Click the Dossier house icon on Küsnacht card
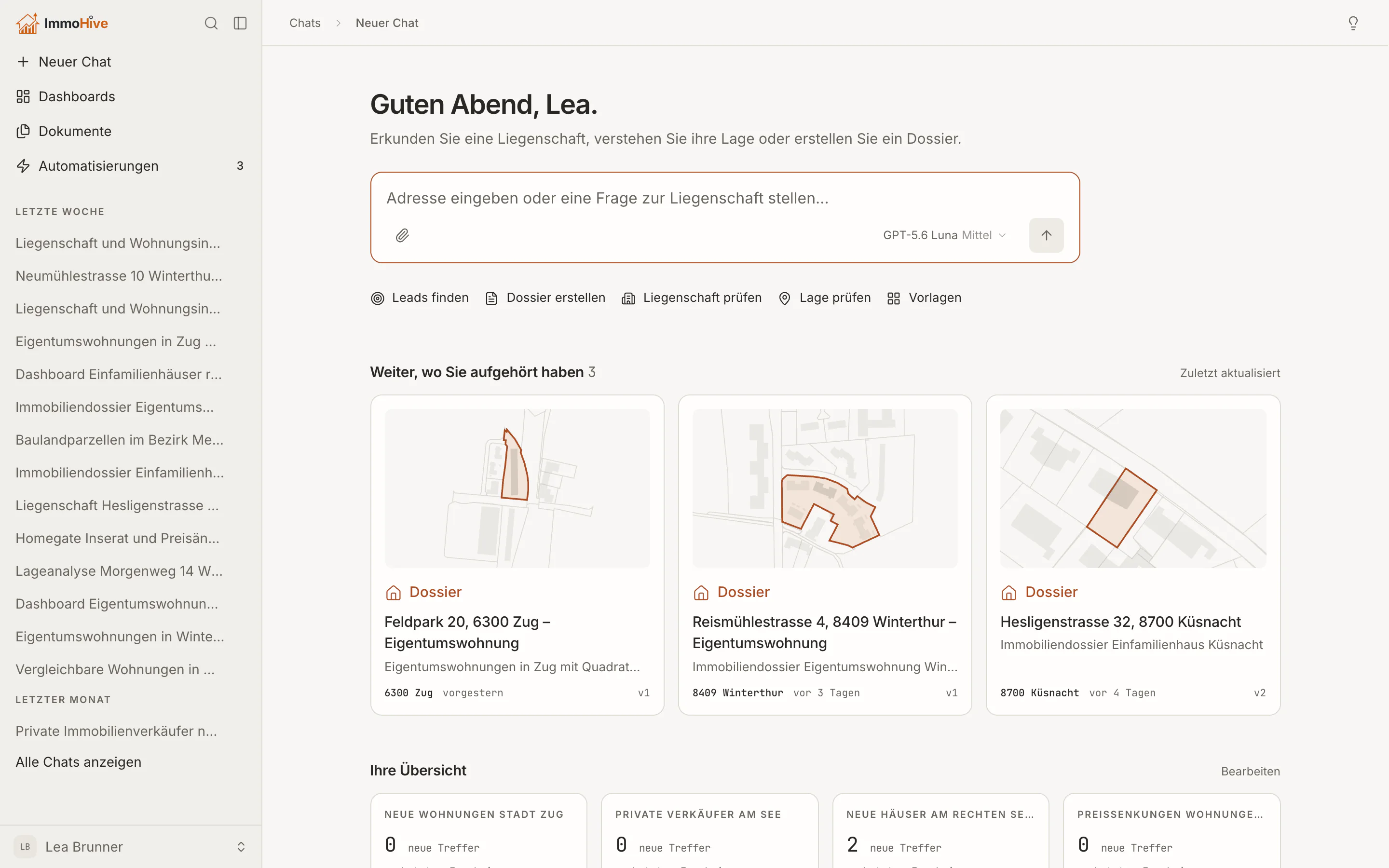This screenshot has height=868, width=1389. (x=1008, y=593)
